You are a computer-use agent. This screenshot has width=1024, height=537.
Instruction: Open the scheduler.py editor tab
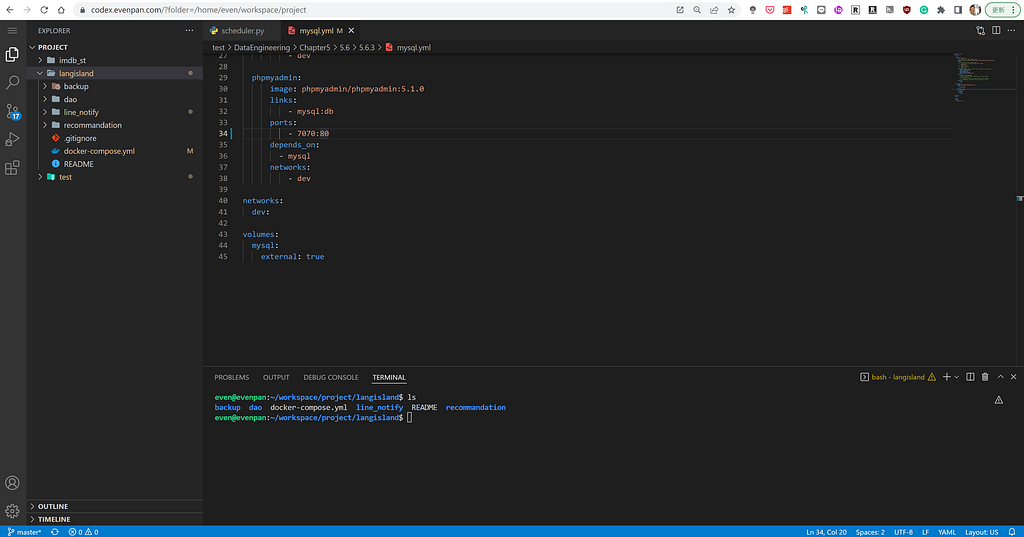coord(242,31)
